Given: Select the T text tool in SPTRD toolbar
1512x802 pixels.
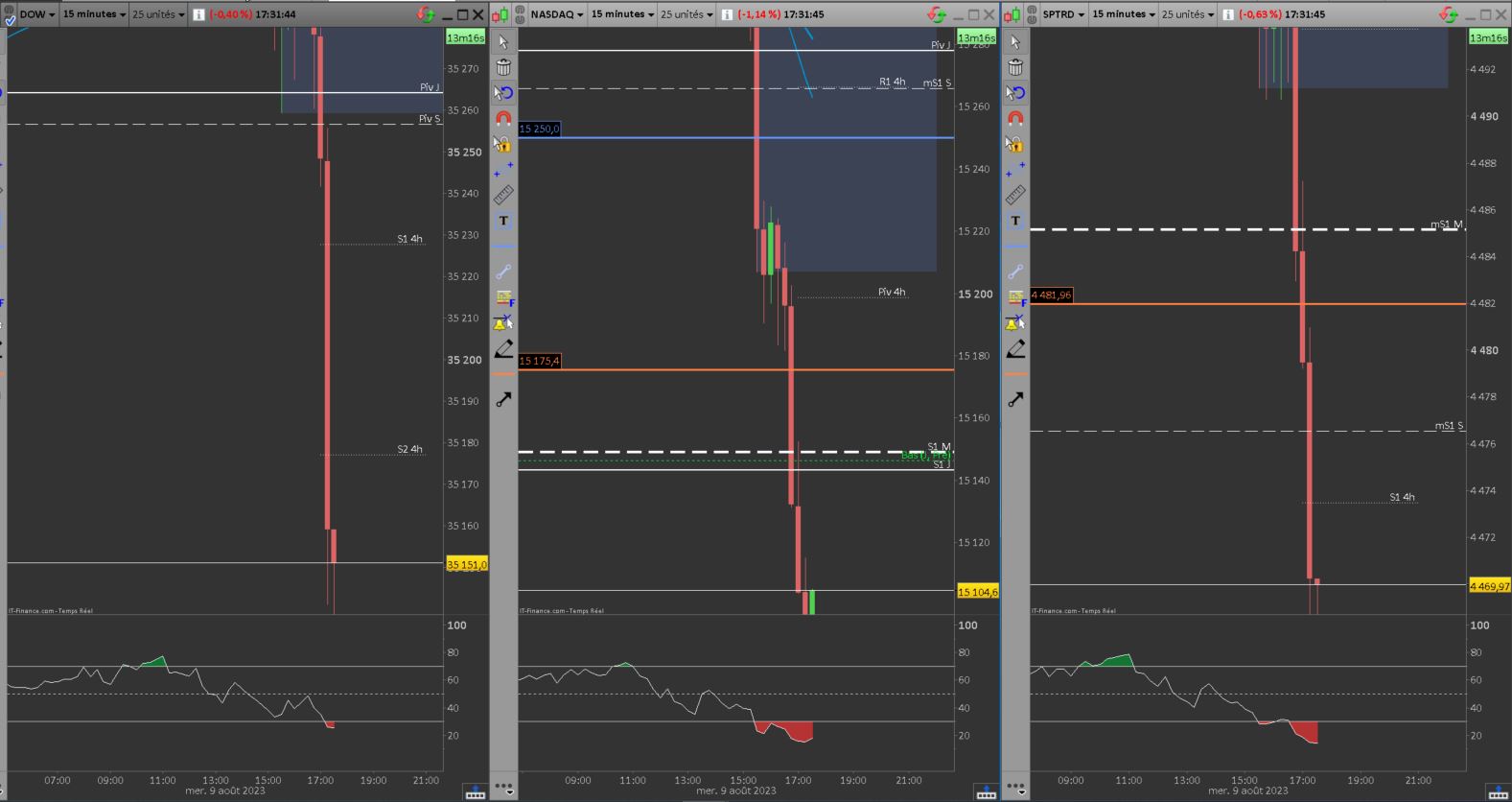Looking at the screenshot, I should tap(1015, 221).
